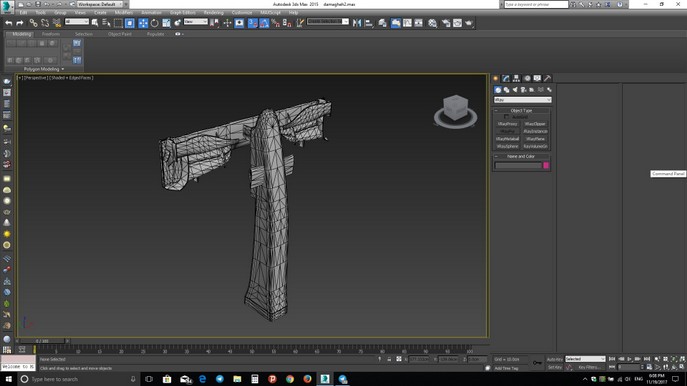Screen dimensions: 687x386
Task: Click the VRaySphere object button
Action: [508, 146]
